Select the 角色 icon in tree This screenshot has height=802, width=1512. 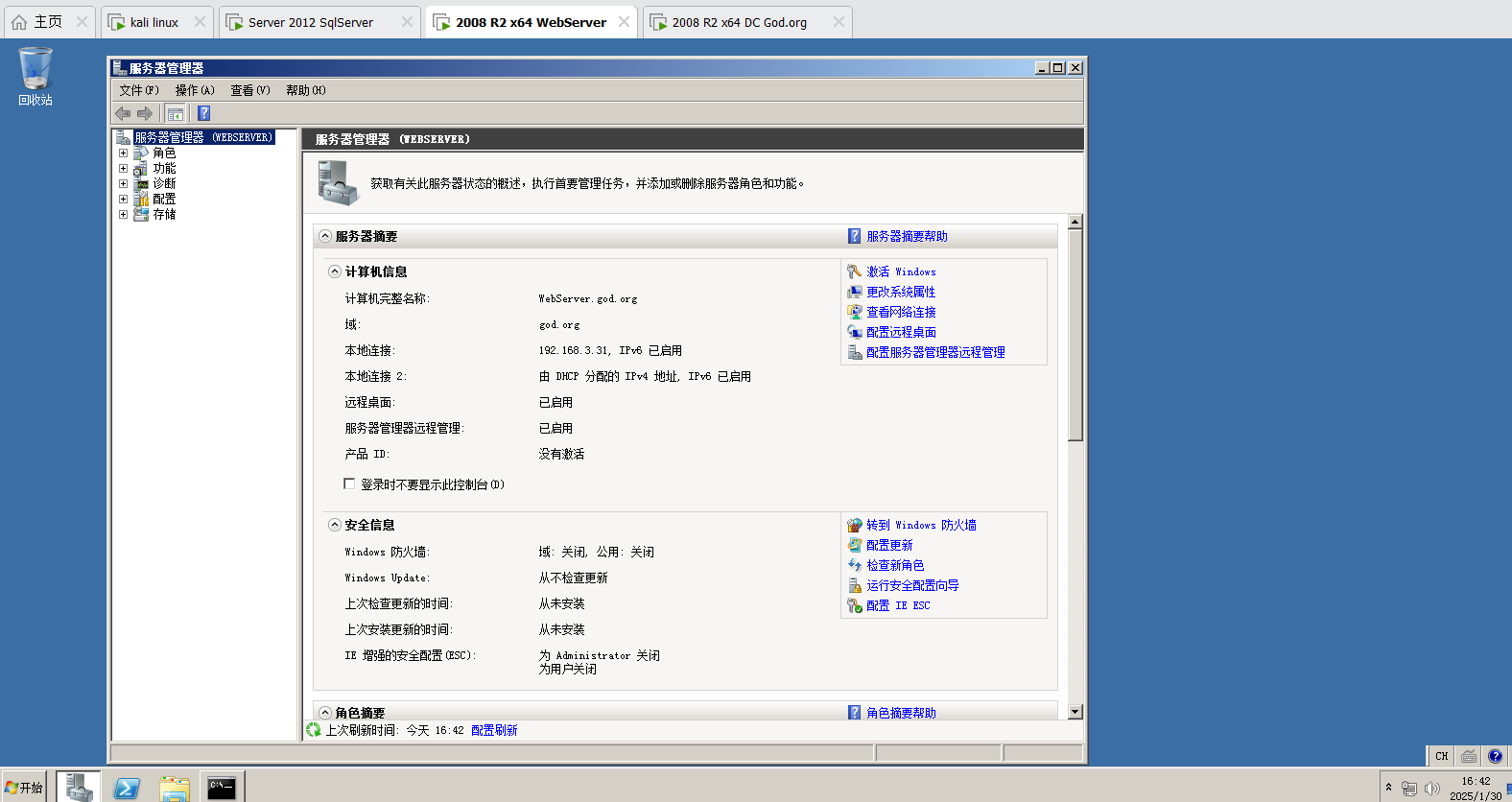[141, 153]
